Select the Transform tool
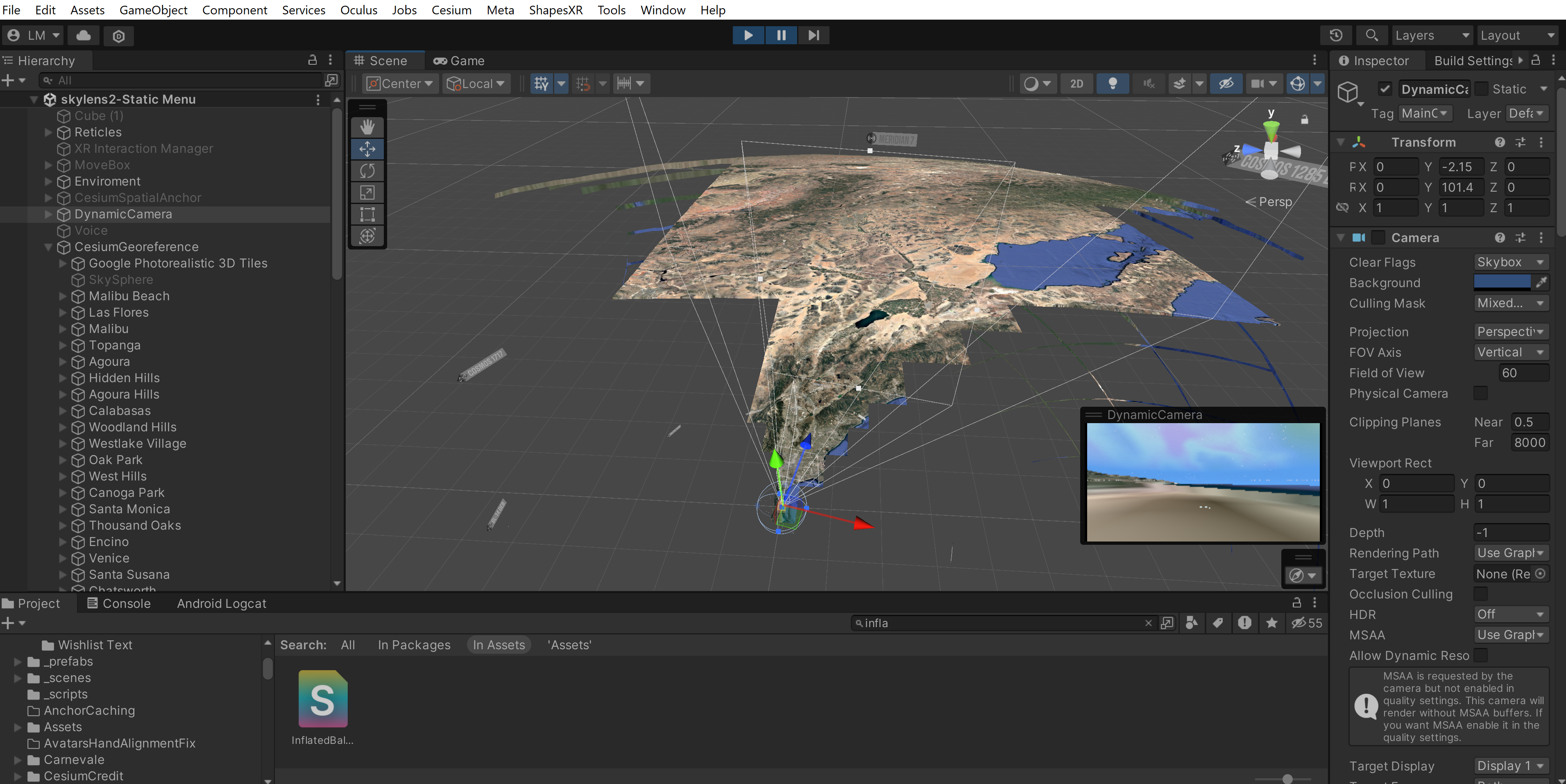This screenshot has width=1566, height=784. (367, 236)
